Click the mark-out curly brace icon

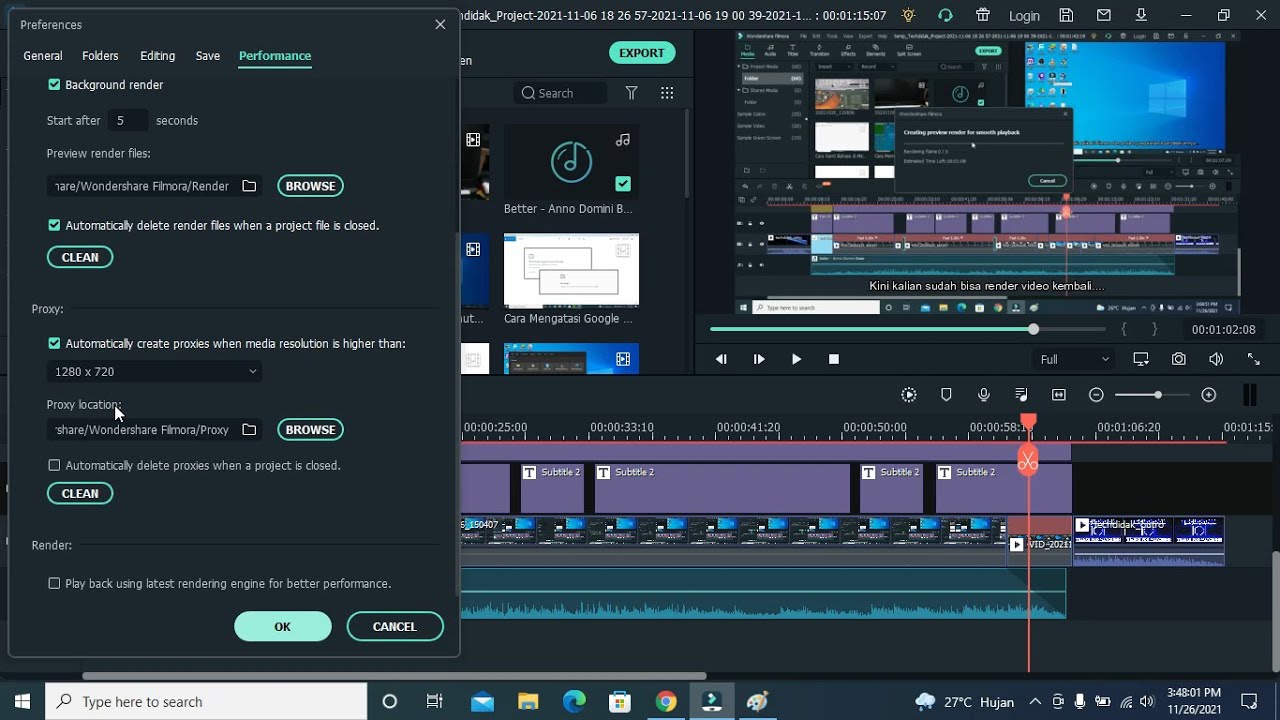pyautogui.click(x=1154, y=329)
